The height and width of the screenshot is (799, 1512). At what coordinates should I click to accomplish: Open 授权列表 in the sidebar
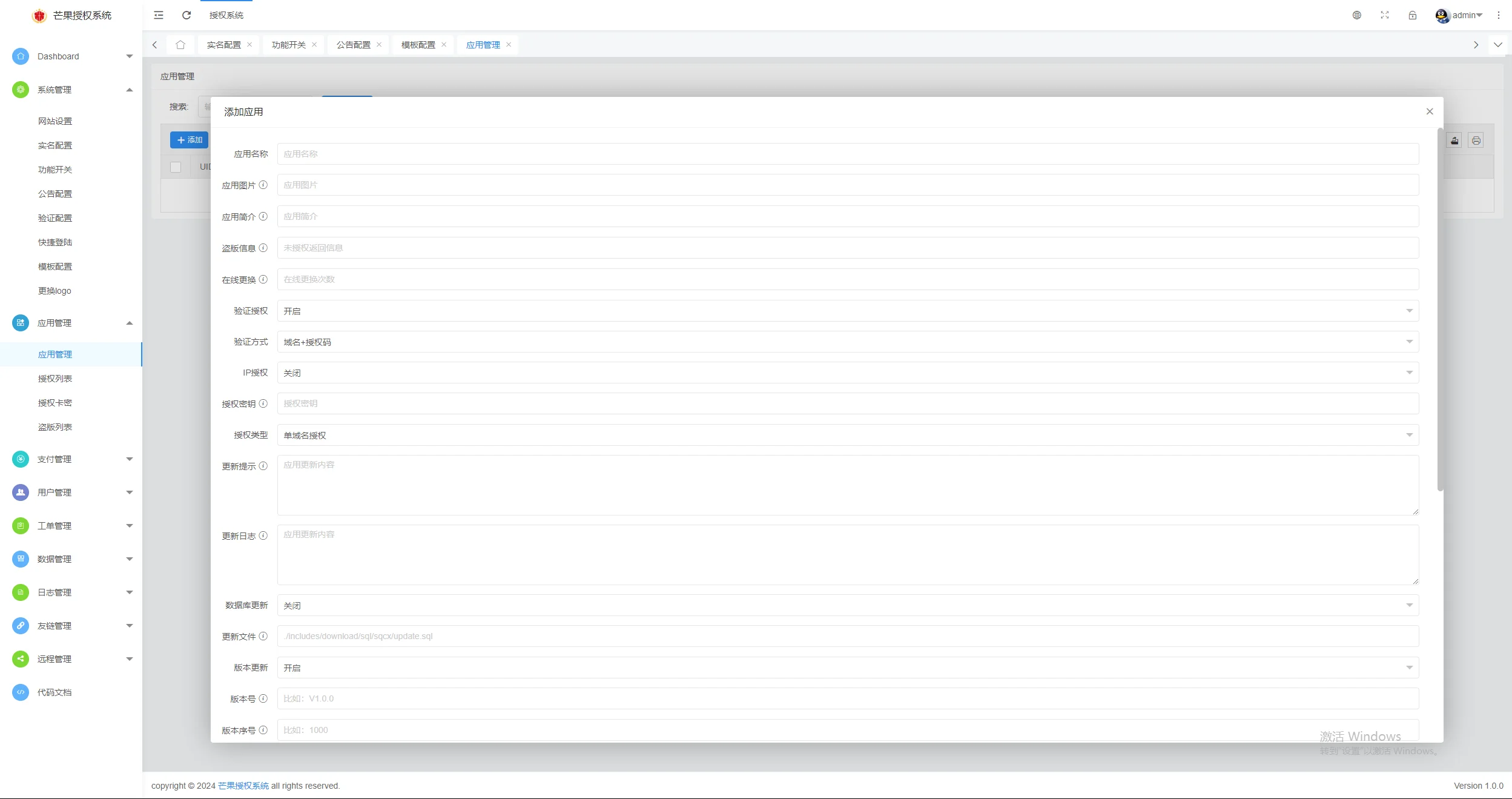tap(55, 379)
